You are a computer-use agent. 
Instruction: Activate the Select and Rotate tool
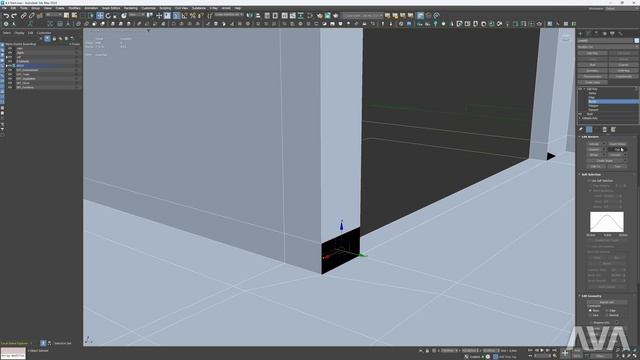(x=108, y=16)
